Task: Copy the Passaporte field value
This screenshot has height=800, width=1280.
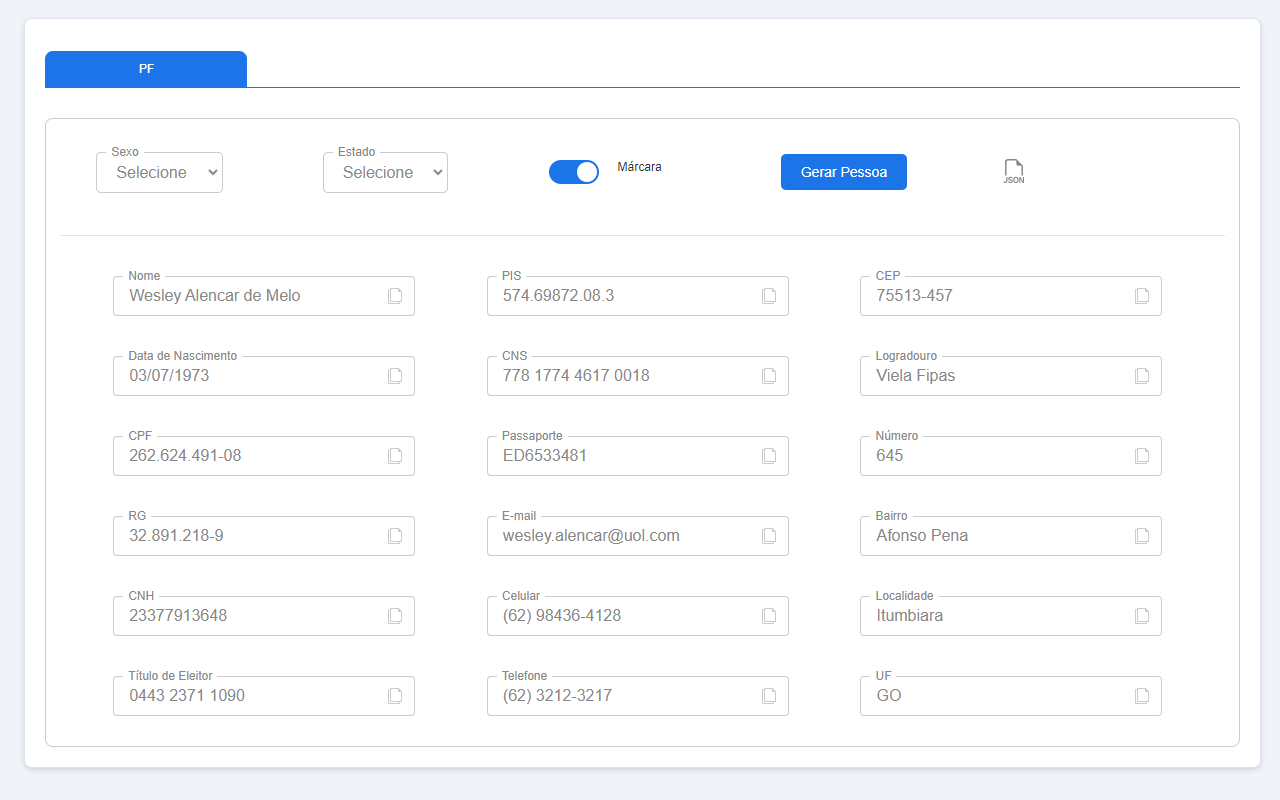Action: pos(769,456)
